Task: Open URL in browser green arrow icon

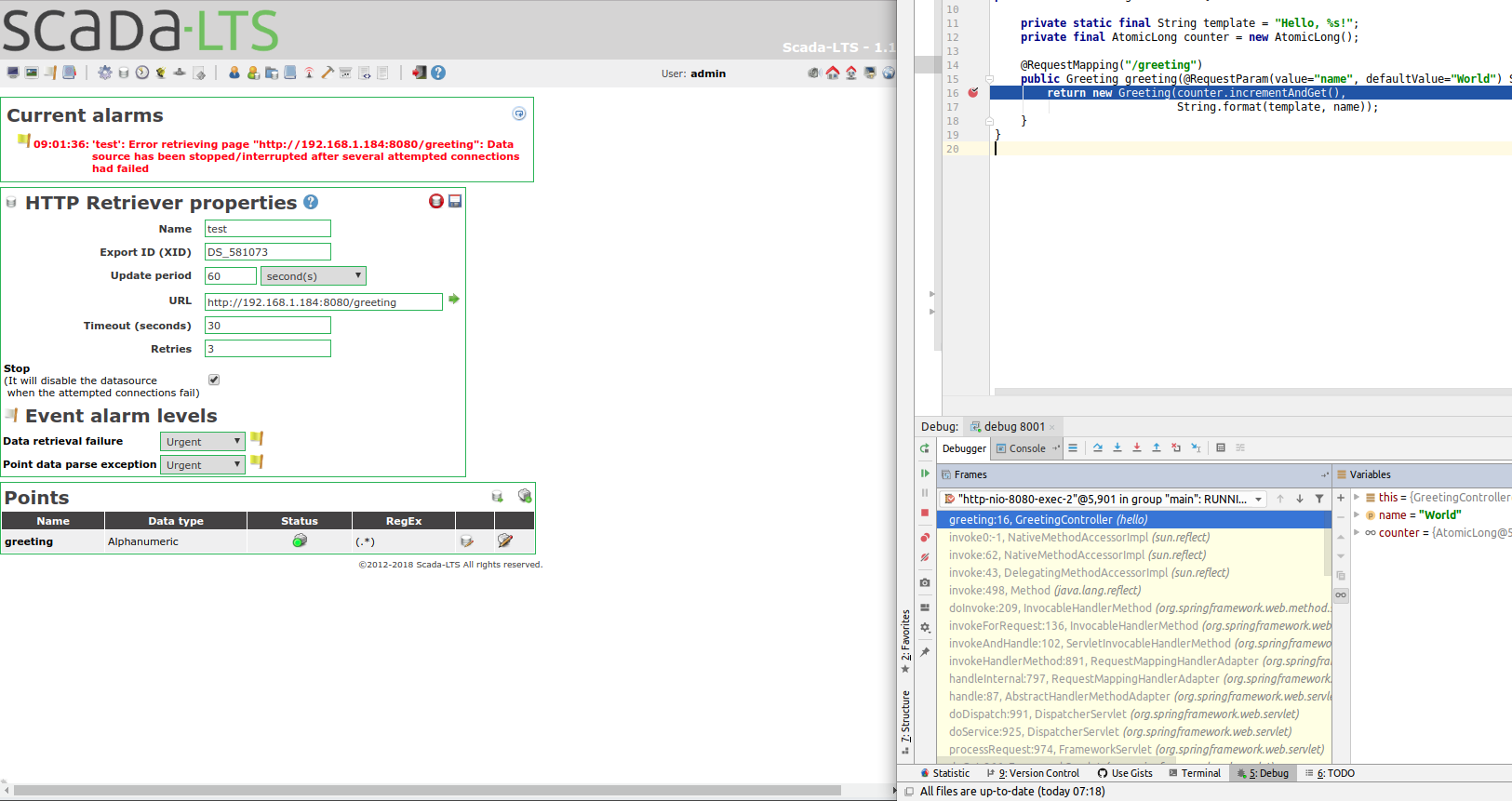Action: pos(454,299)
